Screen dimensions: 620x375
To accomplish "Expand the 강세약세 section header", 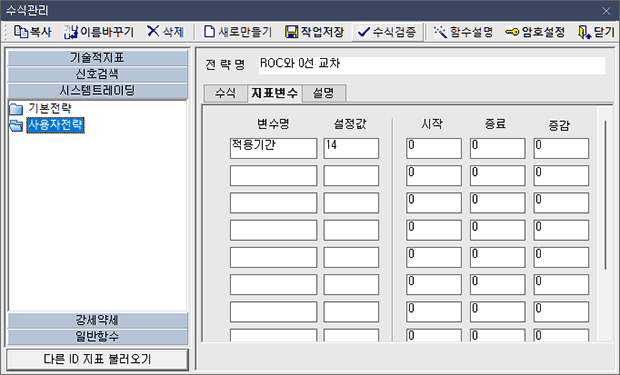I will click(x=97, y=320).
